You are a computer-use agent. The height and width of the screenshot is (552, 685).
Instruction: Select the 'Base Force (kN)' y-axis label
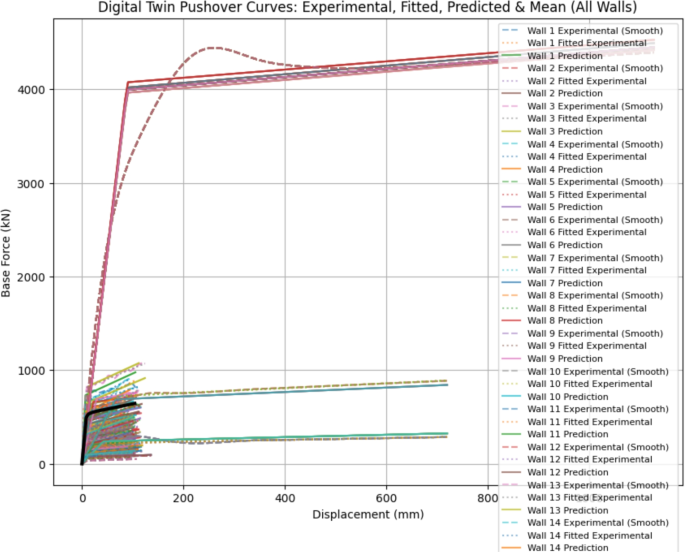click(x=6, y=253)
